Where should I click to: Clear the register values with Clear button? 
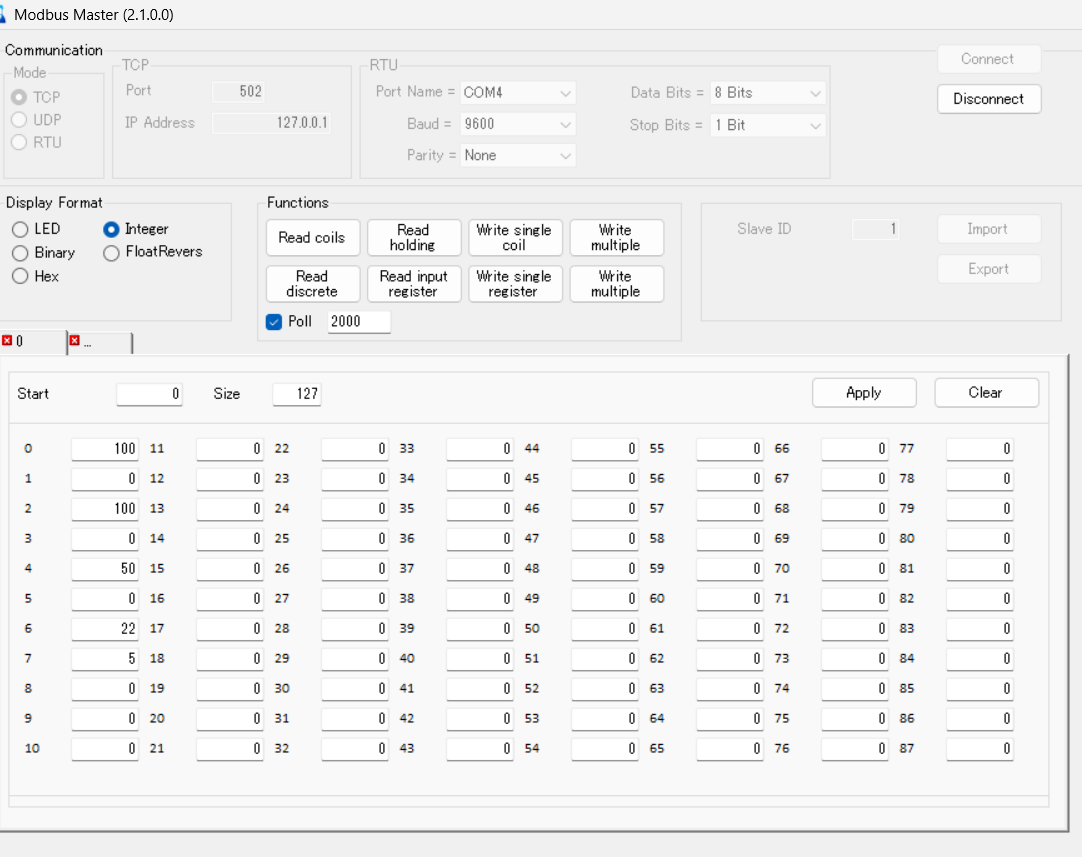[986, 393]
